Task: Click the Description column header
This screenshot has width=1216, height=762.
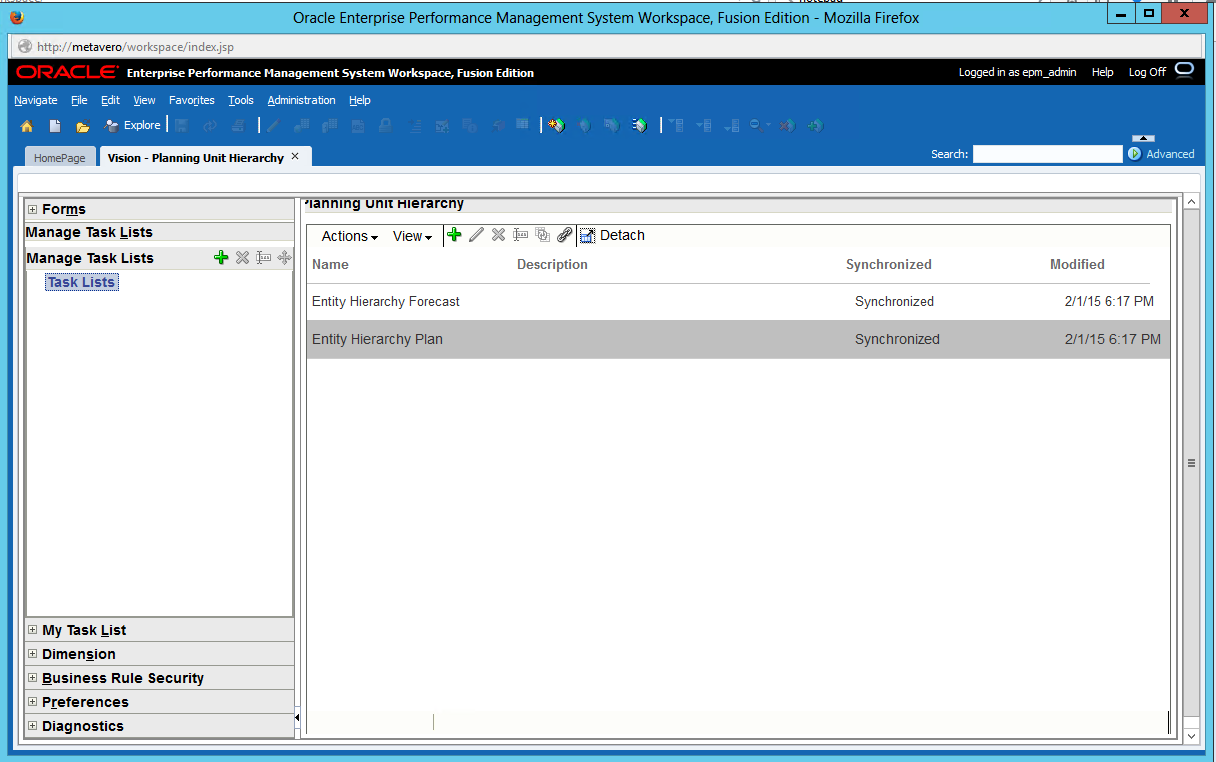Action: pyautogui.click(x=552, y=264)
